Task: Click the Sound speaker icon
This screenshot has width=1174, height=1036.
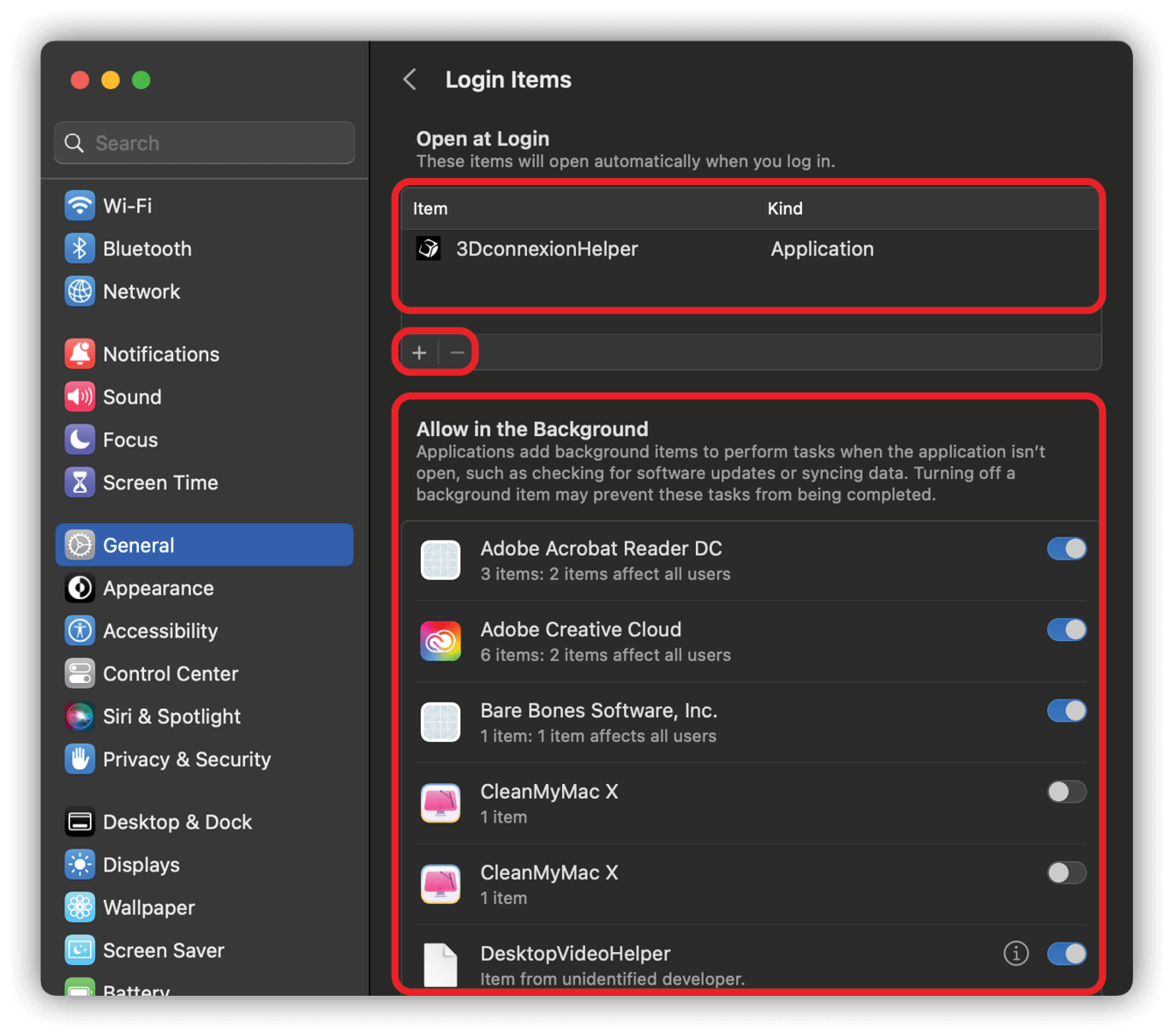Action: pos(80,397)
